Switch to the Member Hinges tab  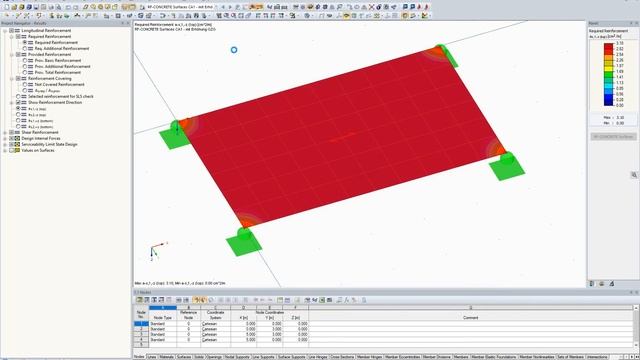[369, 357]
